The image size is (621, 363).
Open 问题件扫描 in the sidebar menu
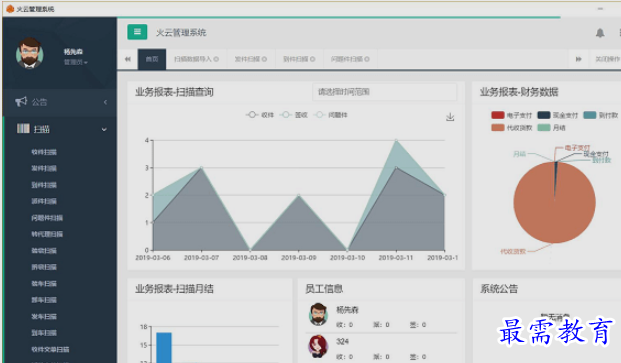coord(47,218)
